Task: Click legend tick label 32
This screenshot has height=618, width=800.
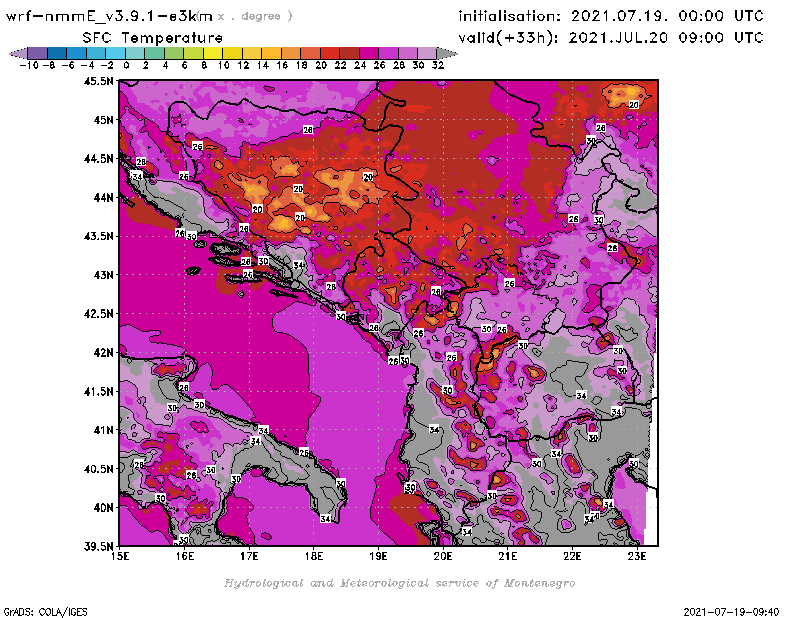Action: tap(438, 65)
